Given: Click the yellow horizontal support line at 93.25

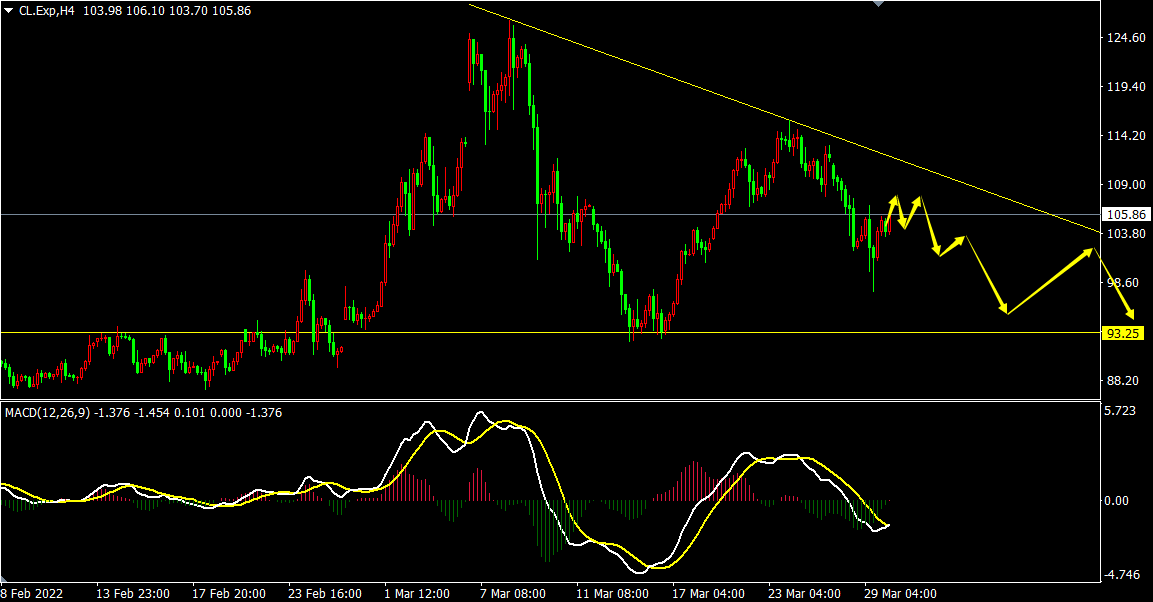Looking at the screenshot, I should click(500, 332).
